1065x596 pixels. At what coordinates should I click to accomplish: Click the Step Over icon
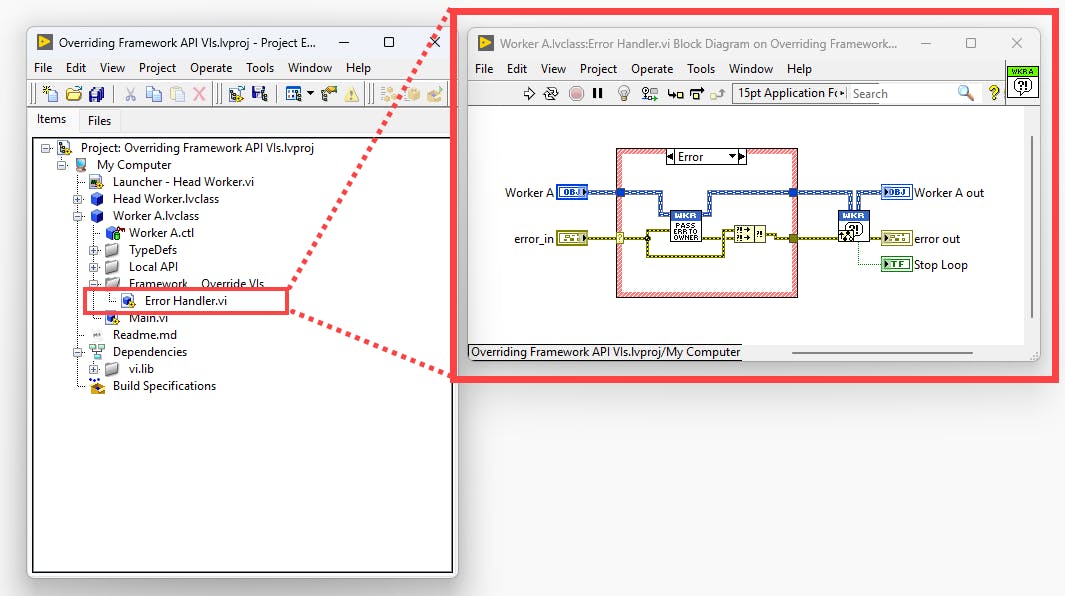pyautogui.click(x=698, y=93)
